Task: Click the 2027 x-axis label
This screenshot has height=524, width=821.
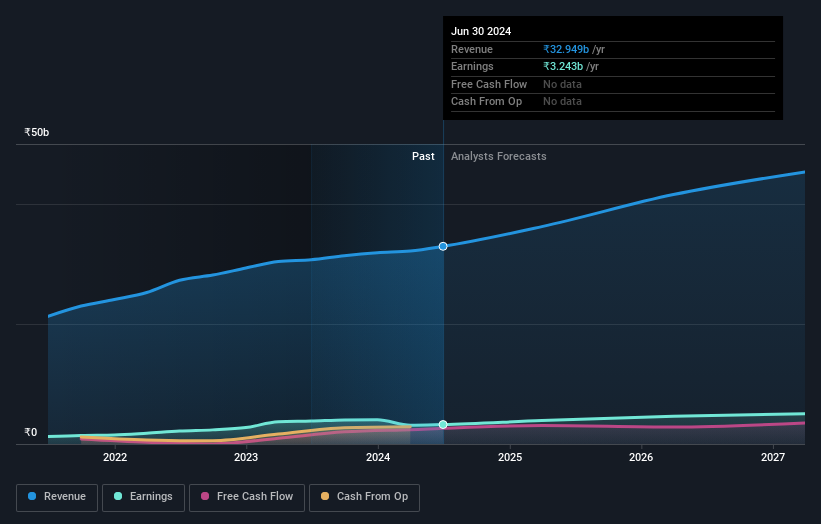Action: [773, 458]
